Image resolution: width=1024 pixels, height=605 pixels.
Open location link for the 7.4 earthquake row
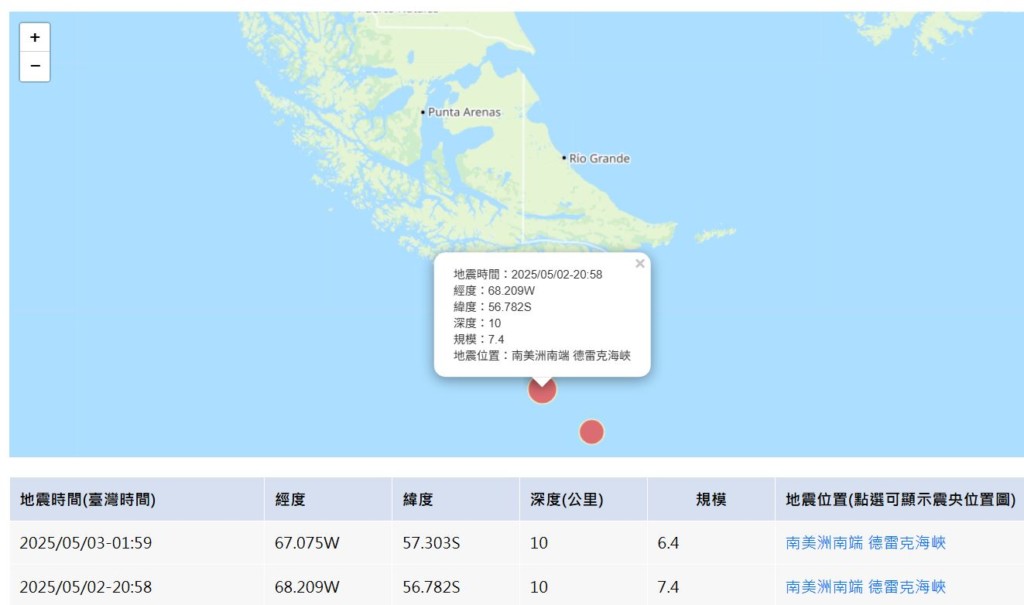pos(865,587)
